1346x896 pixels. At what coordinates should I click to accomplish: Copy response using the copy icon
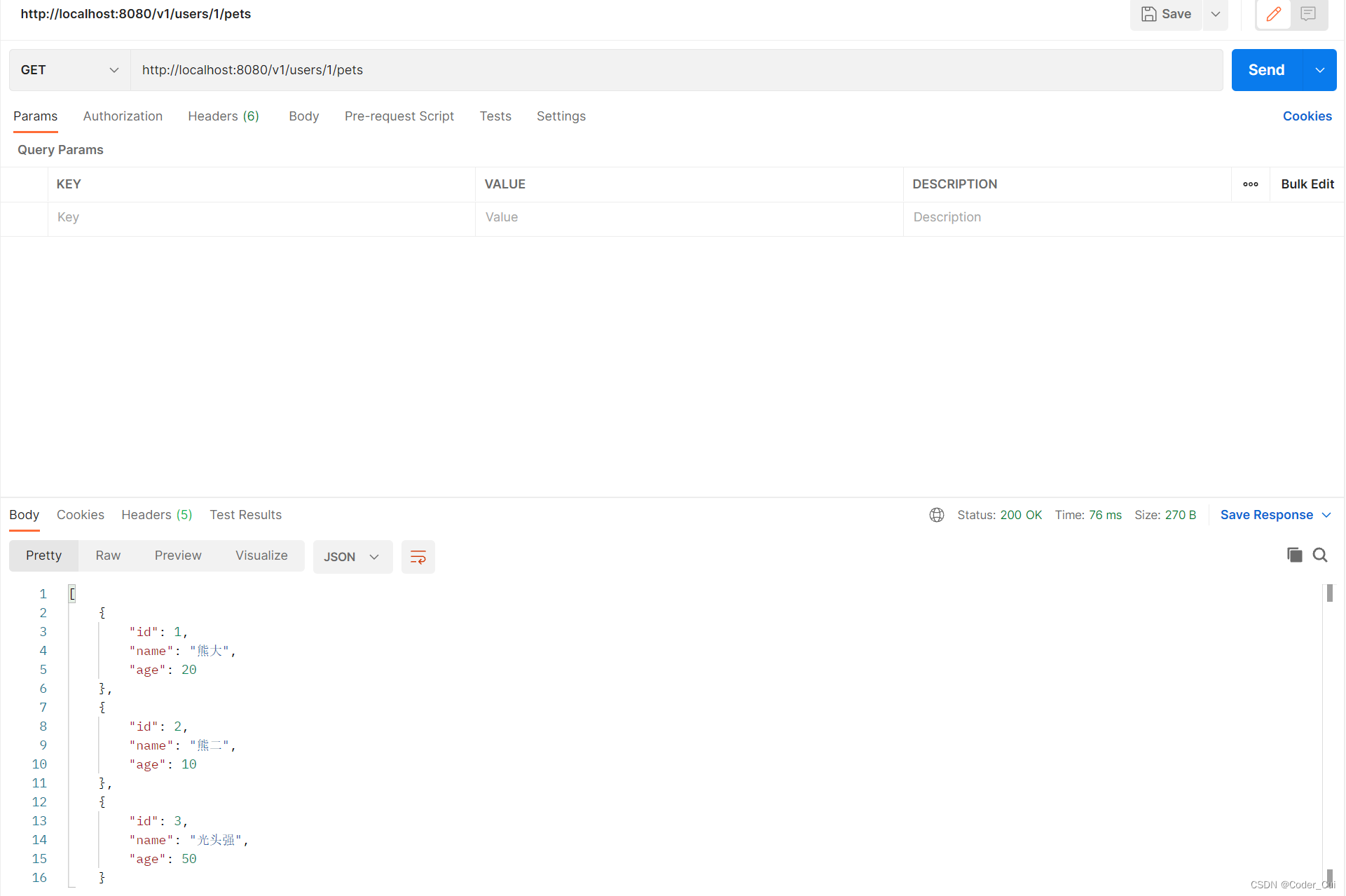pos(1294,555)
